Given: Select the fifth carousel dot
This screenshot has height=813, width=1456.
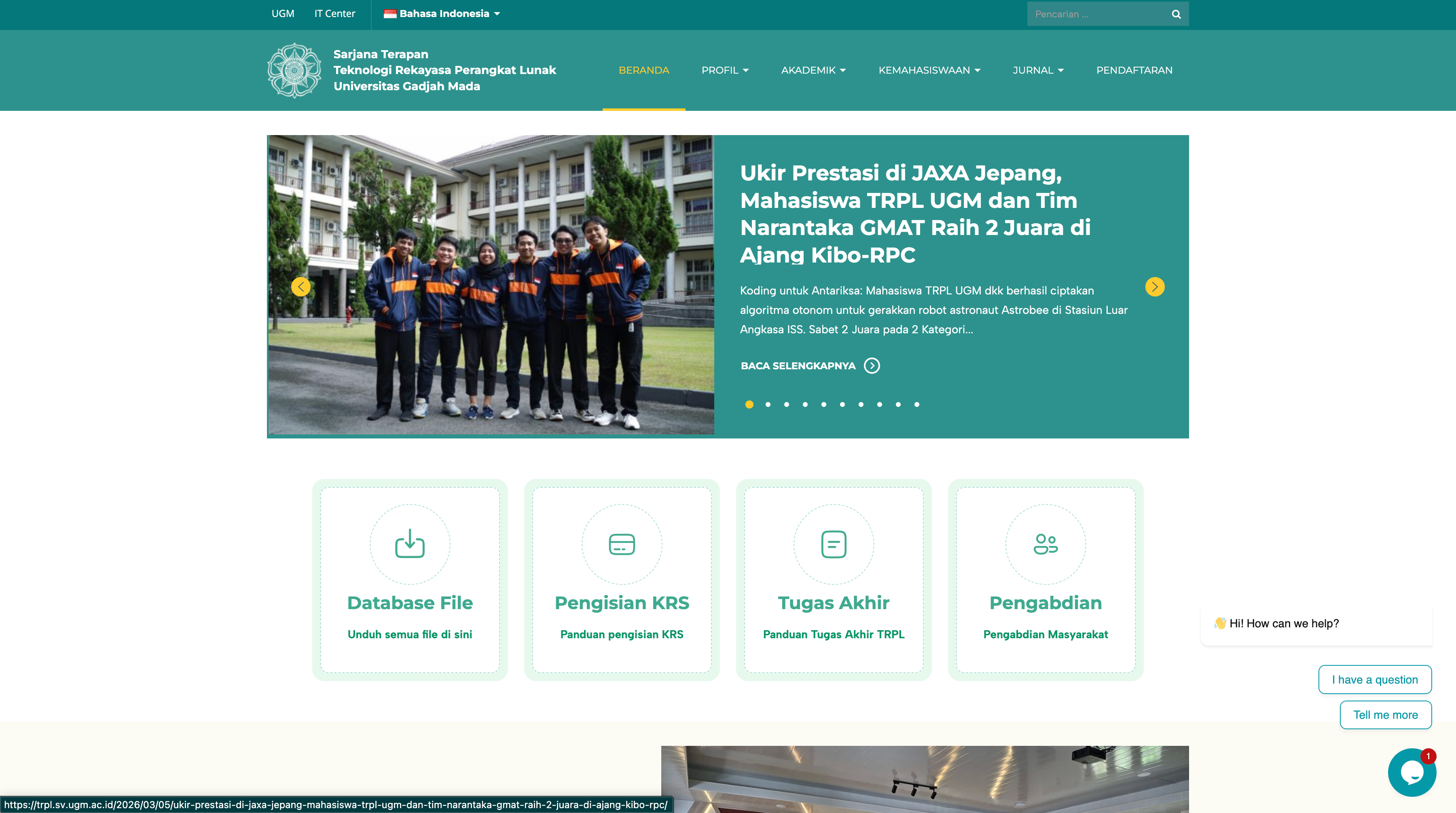Looking at the screenshot, I should [824, 404].
